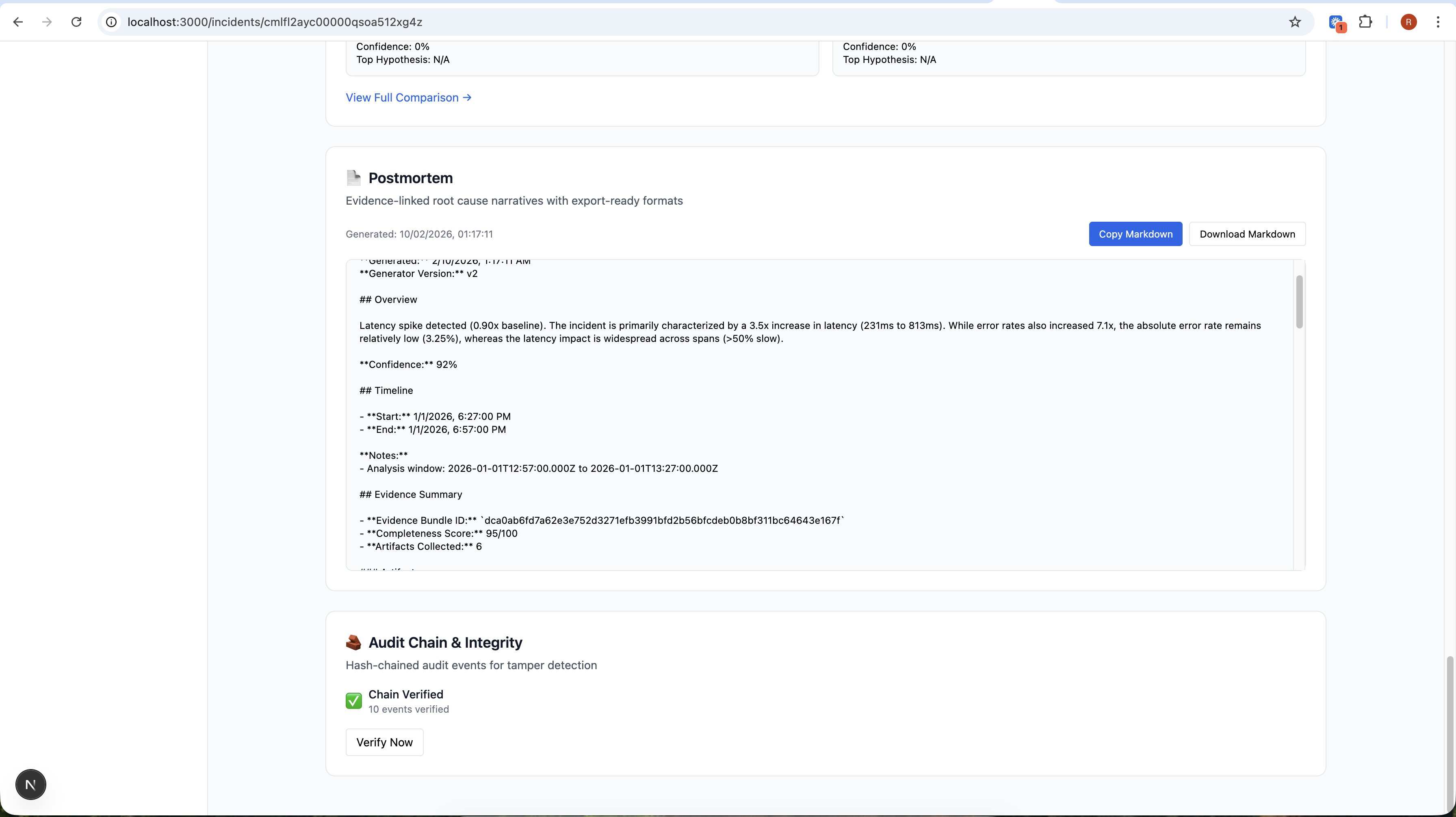Screen dimensions: 1456x817
Task: Open View Full Comparison link
Action: (408, 98)
